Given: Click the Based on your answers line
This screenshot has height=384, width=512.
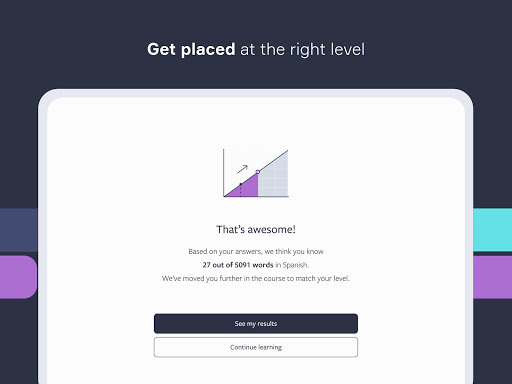Looking at the screenshot, I should [x=256, y=251].
